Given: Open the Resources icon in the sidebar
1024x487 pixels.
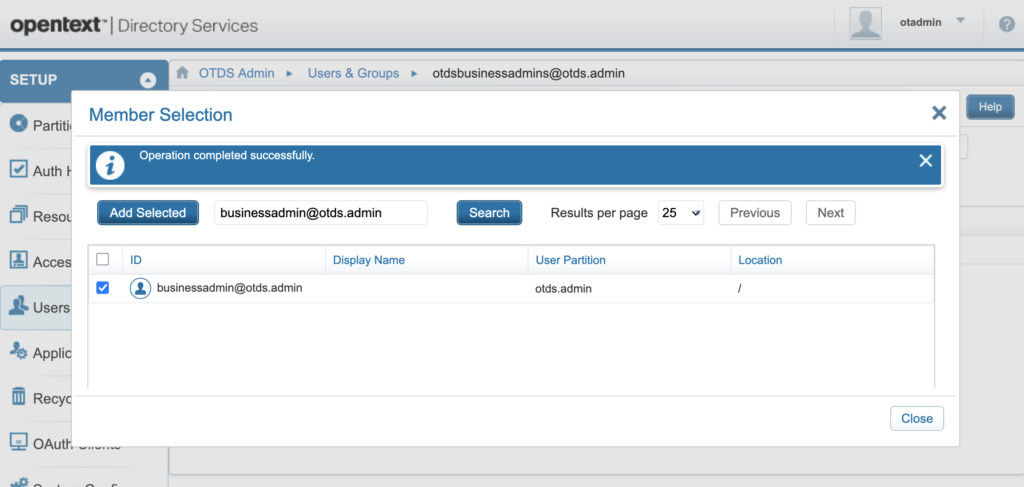Looking at the screenshot, I should coord(18,215).
